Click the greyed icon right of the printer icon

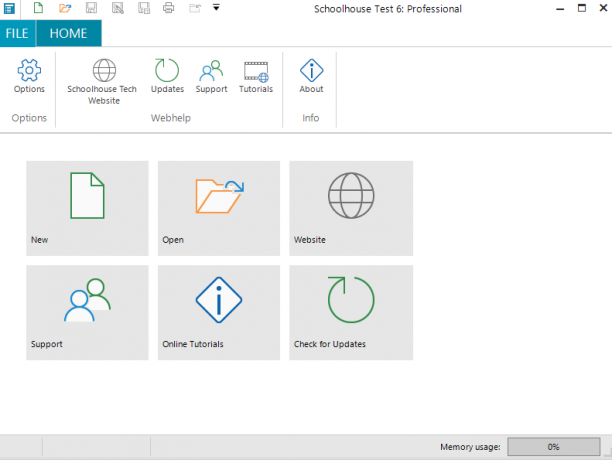click(195, 8)
